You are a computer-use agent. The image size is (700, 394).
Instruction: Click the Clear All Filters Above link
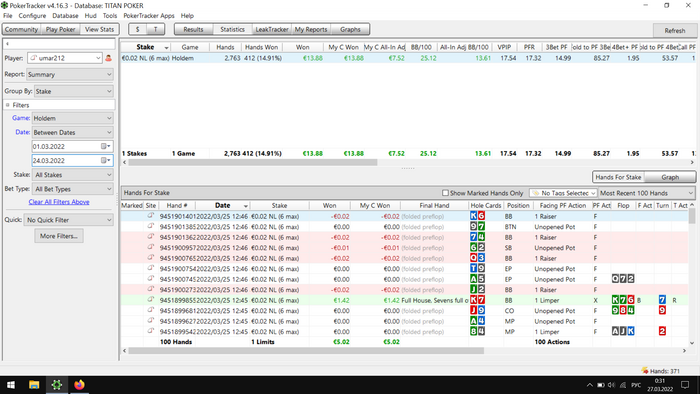click(x=59, y=202)
